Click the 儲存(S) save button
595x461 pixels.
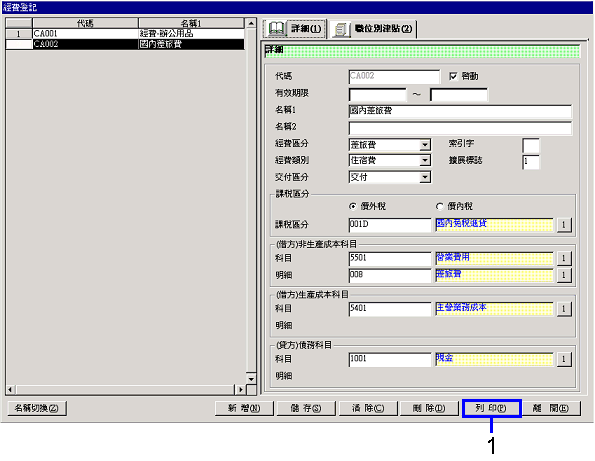[x=306, y=408]
